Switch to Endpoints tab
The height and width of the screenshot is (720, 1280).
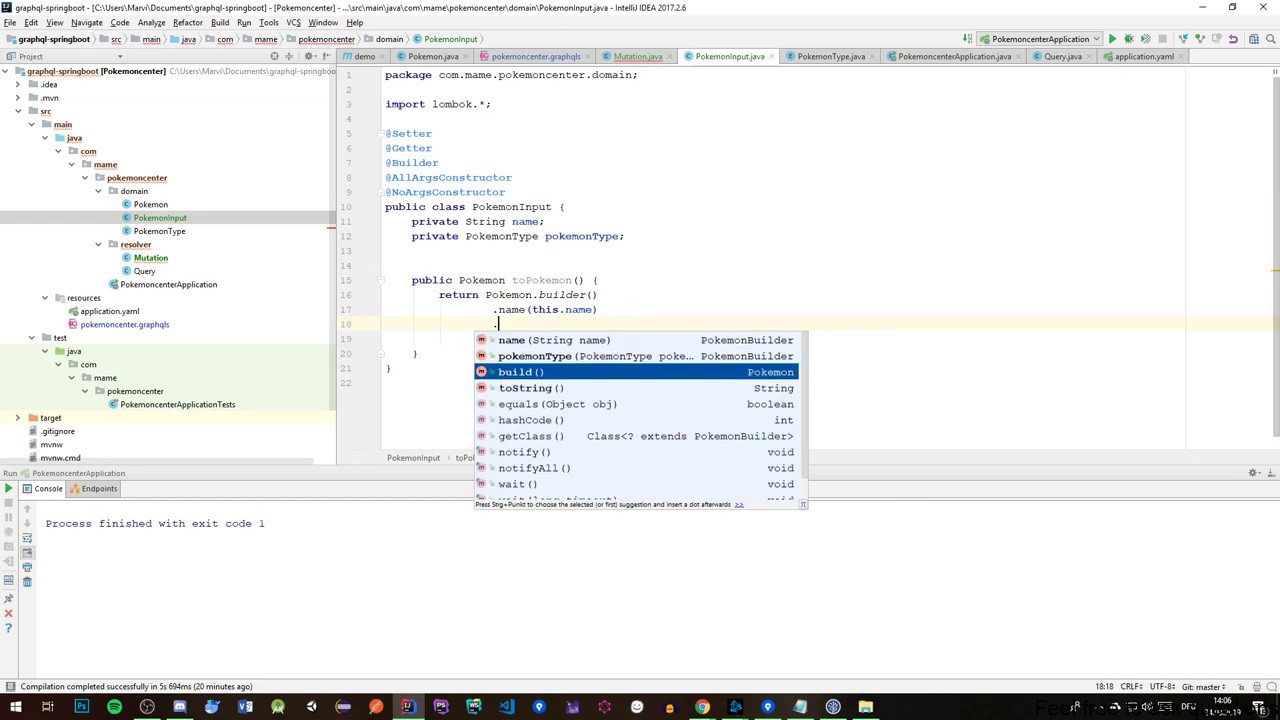point(93,489)
